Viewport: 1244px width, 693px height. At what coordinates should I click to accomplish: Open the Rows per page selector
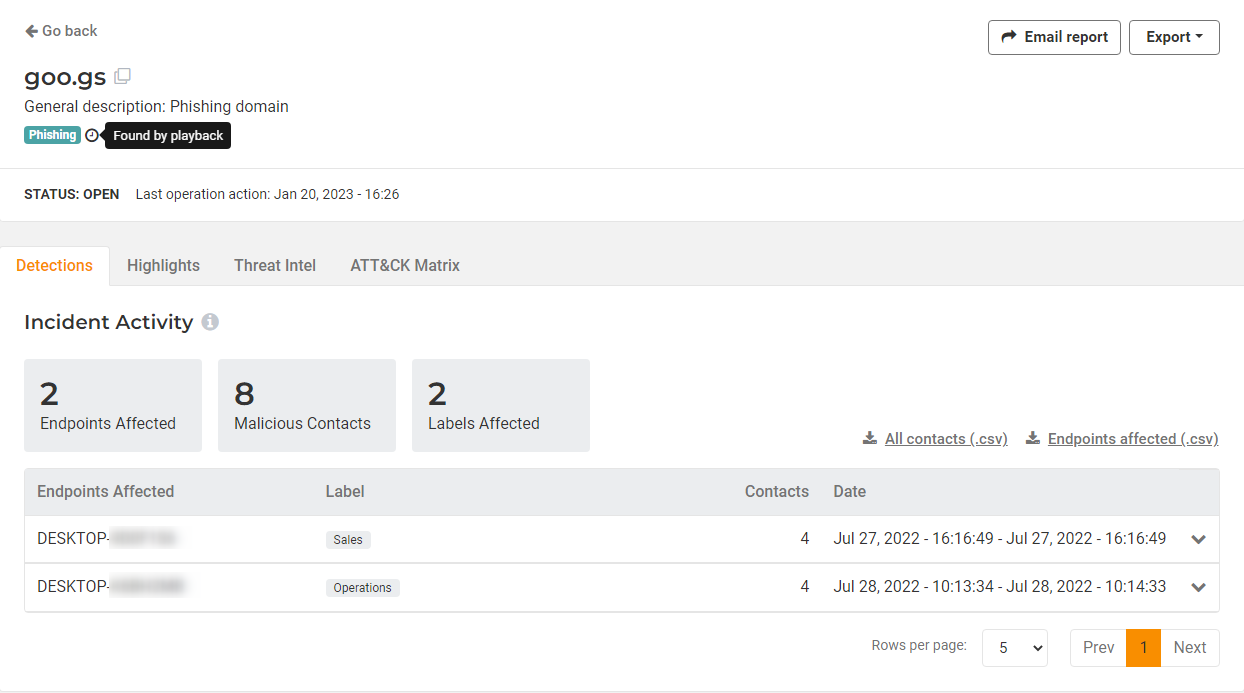click(x=1014, y=648)
